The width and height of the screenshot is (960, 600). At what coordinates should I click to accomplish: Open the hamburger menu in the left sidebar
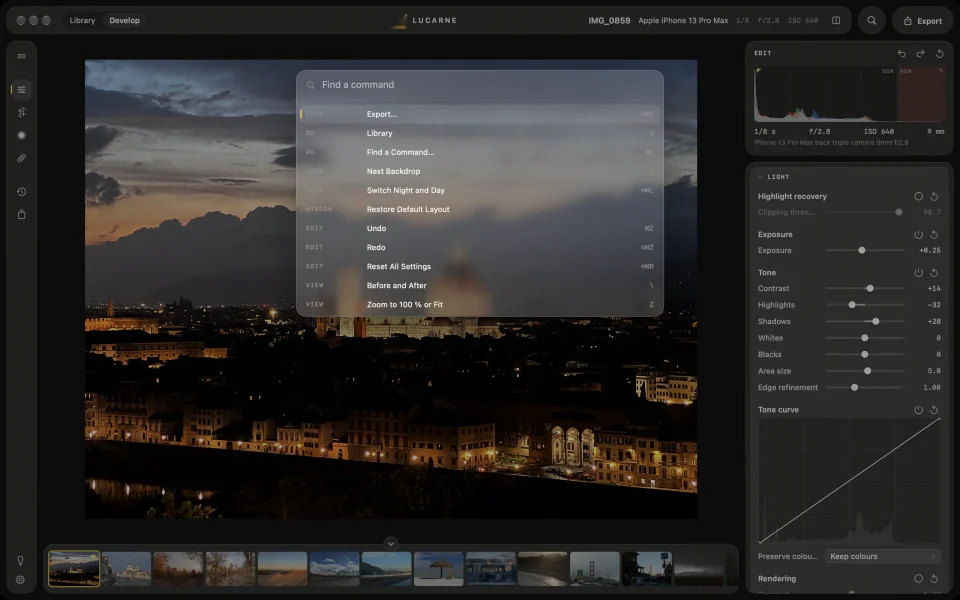[21, 56]
